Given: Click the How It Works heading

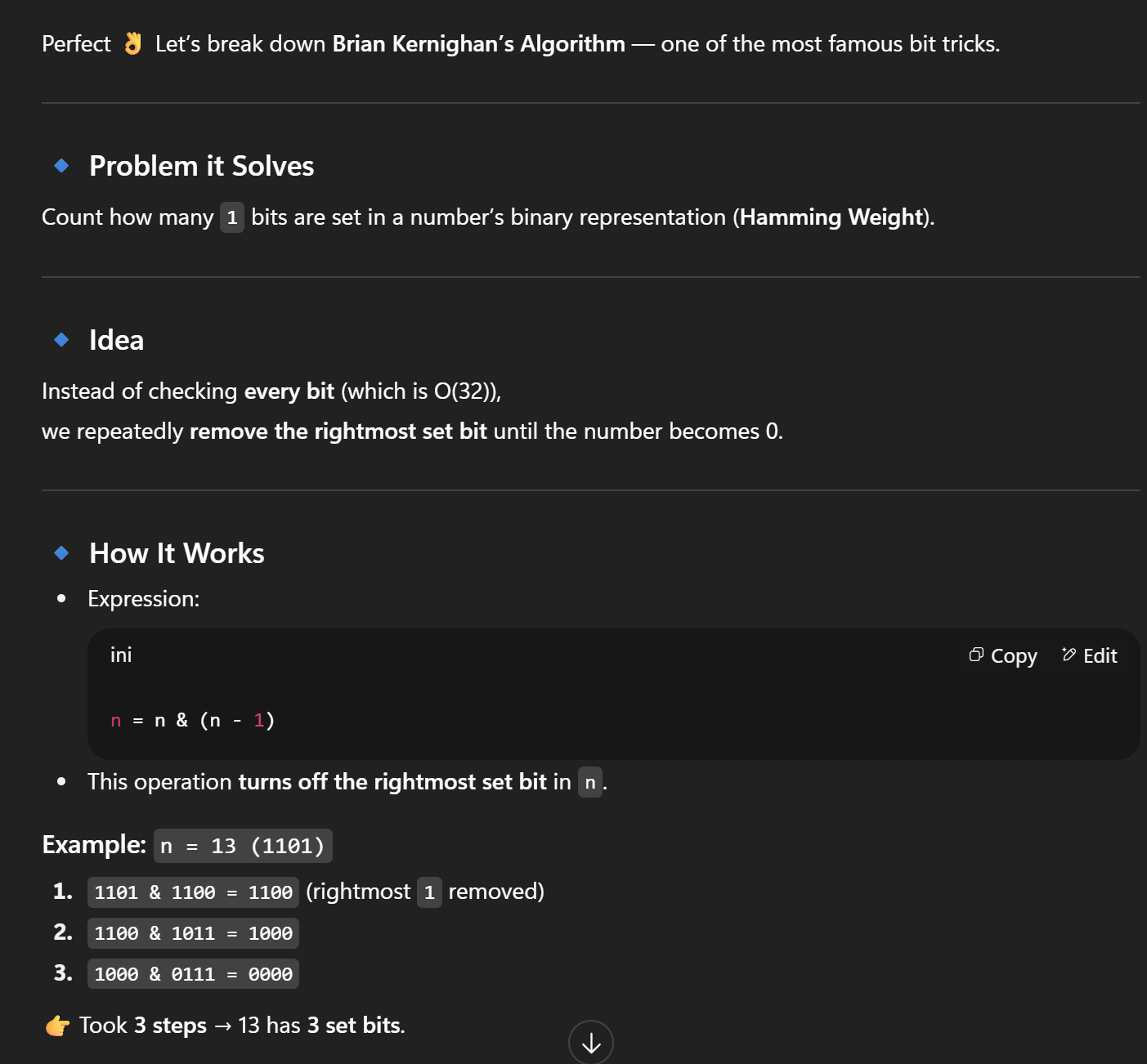Looking at the screenshot, I should [x=177, y=553].
